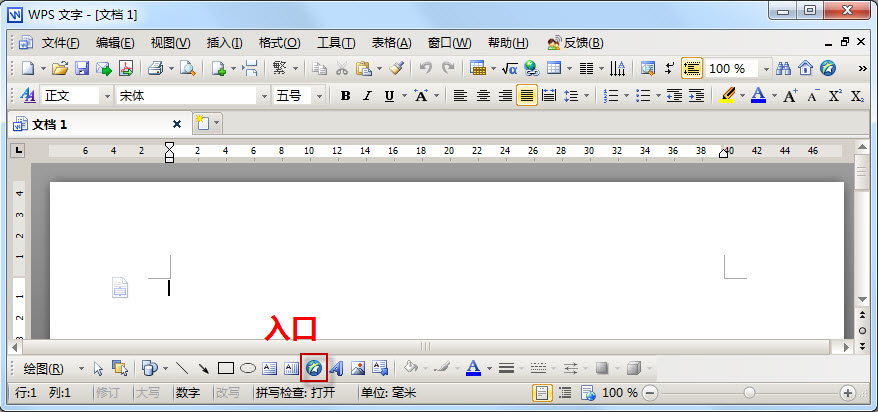The width and height of the screenshot is (878, 412).
Task: Open the 100% zoom dropdown in toolbar
Action: [766, 69]
